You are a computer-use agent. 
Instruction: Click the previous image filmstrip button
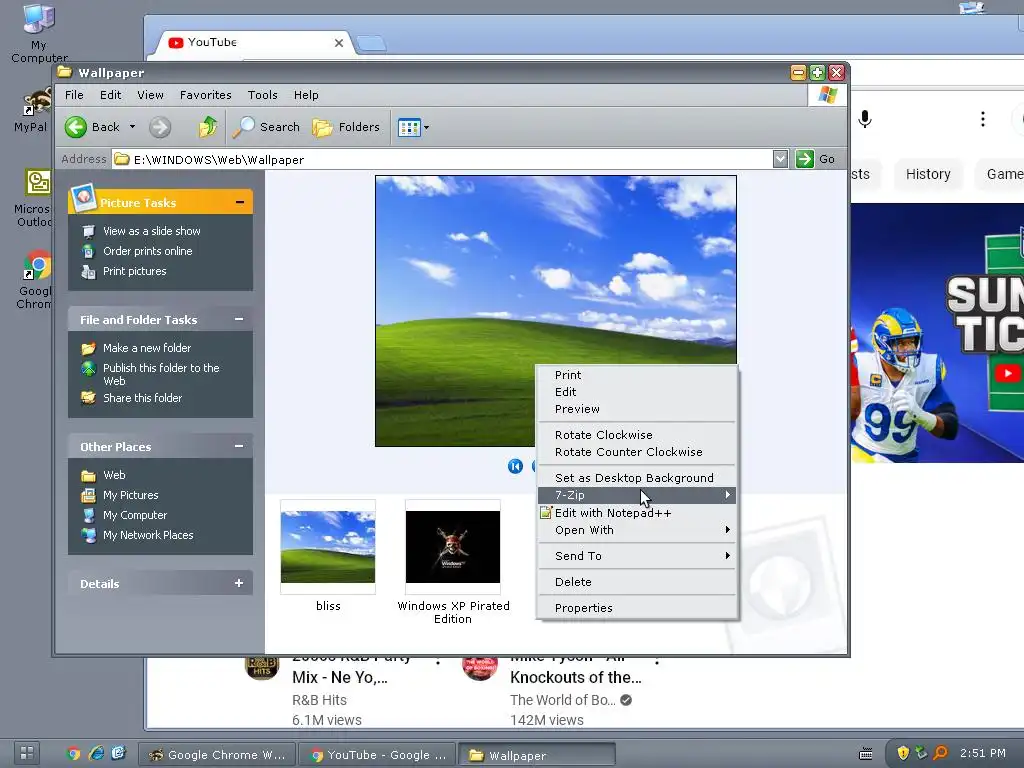tap(515, 466)
